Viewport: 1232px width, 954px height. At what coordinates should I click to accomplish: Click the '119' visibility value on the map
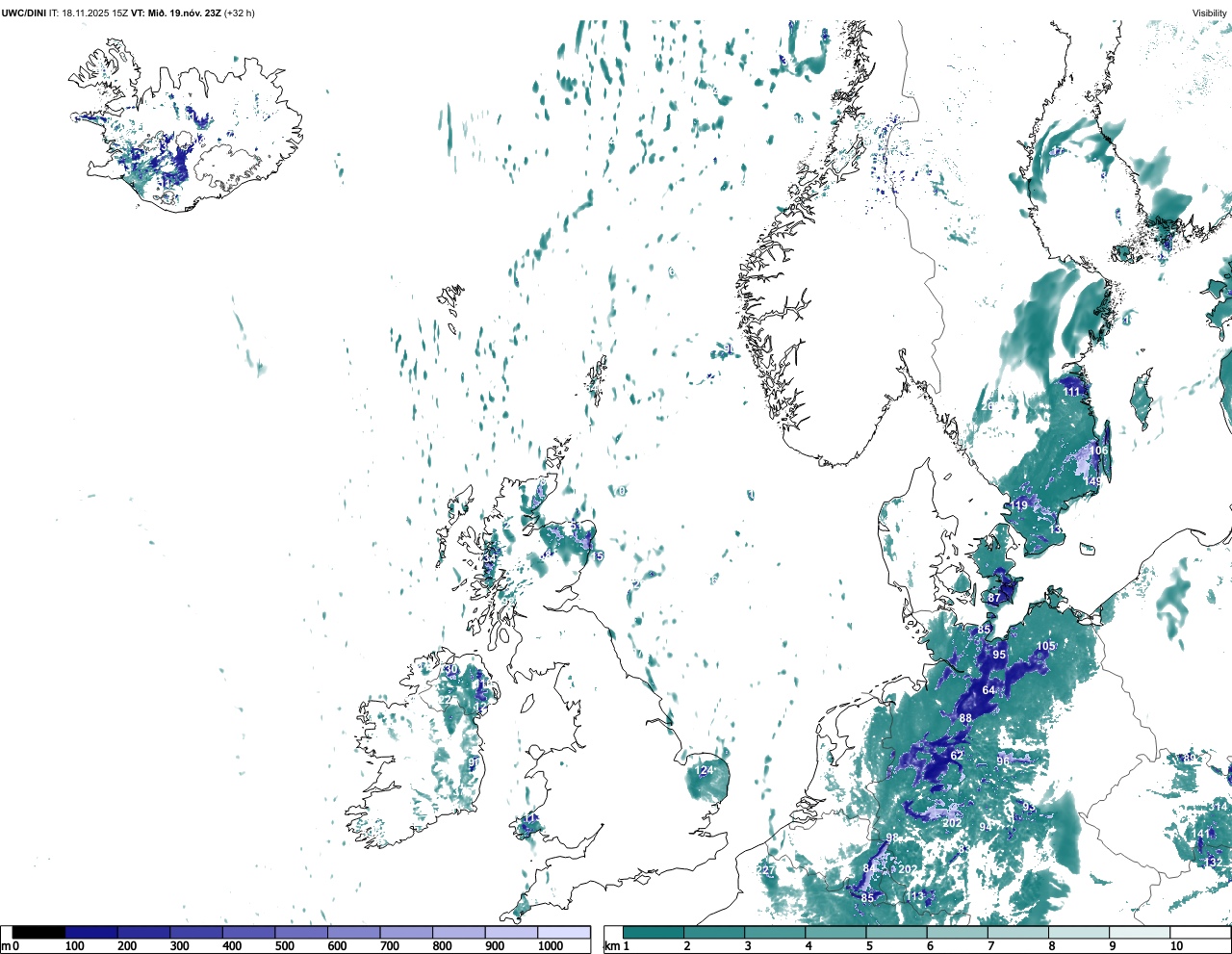[x=1019, y=505]
